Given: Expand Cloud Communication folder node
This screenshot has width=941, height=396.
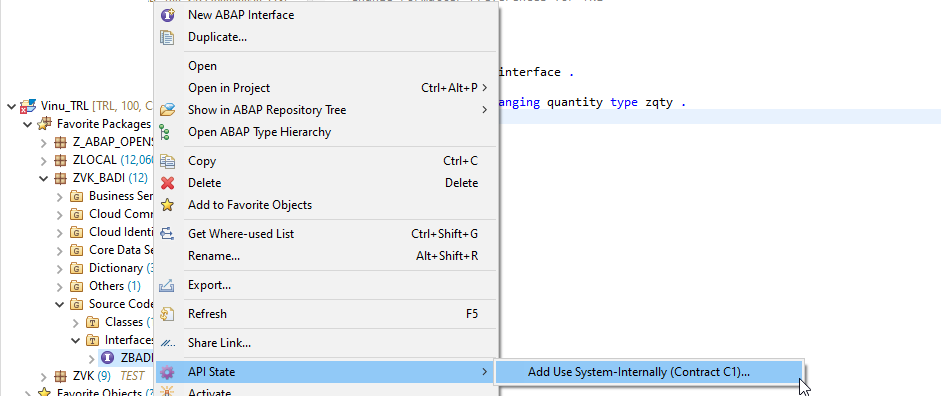Looking at the screenshot, I should [x=59, y=214].
